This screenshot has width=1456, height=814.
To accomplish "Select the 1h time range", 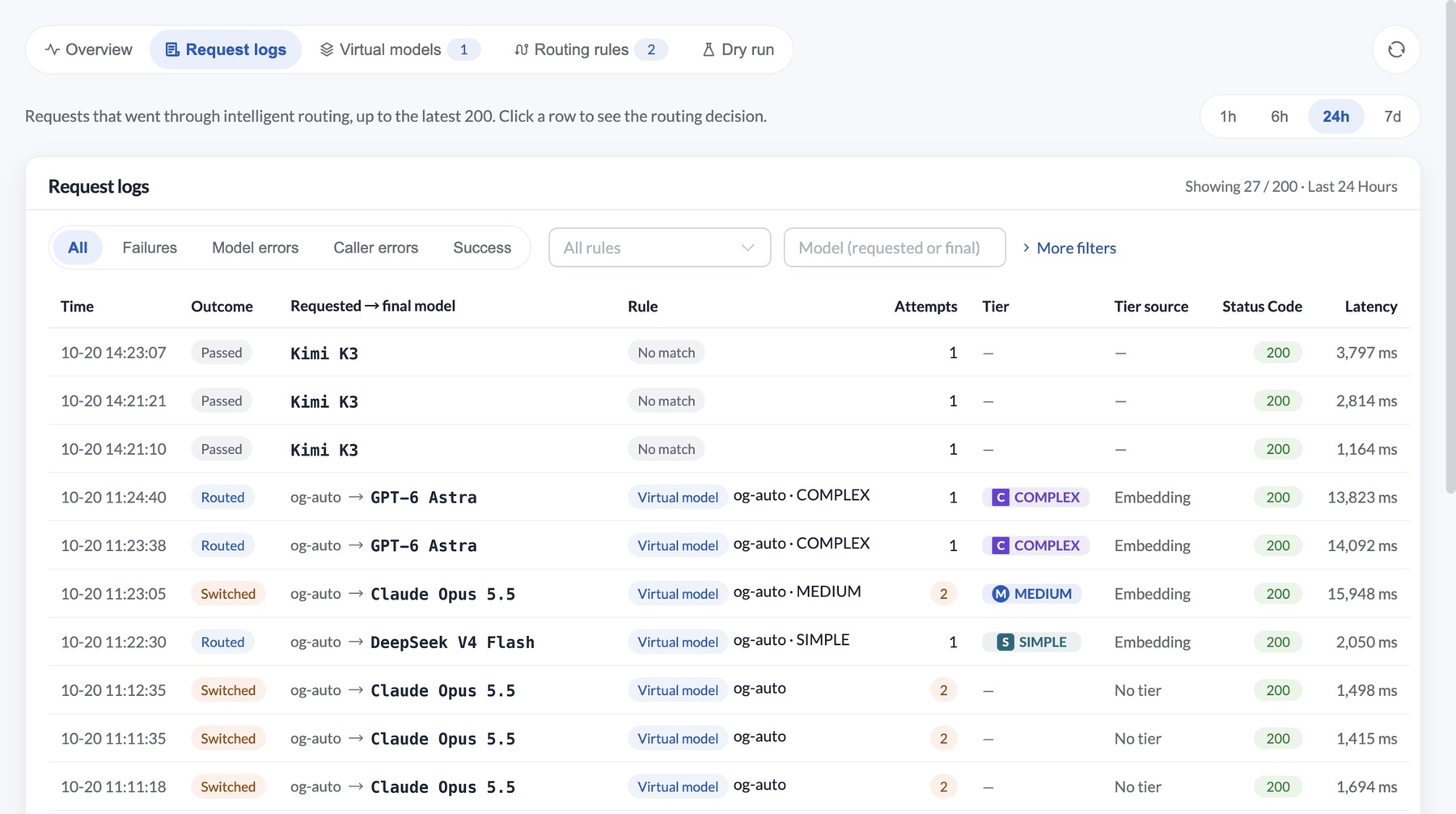I will pyautogui.click(x=1228, y=117).
